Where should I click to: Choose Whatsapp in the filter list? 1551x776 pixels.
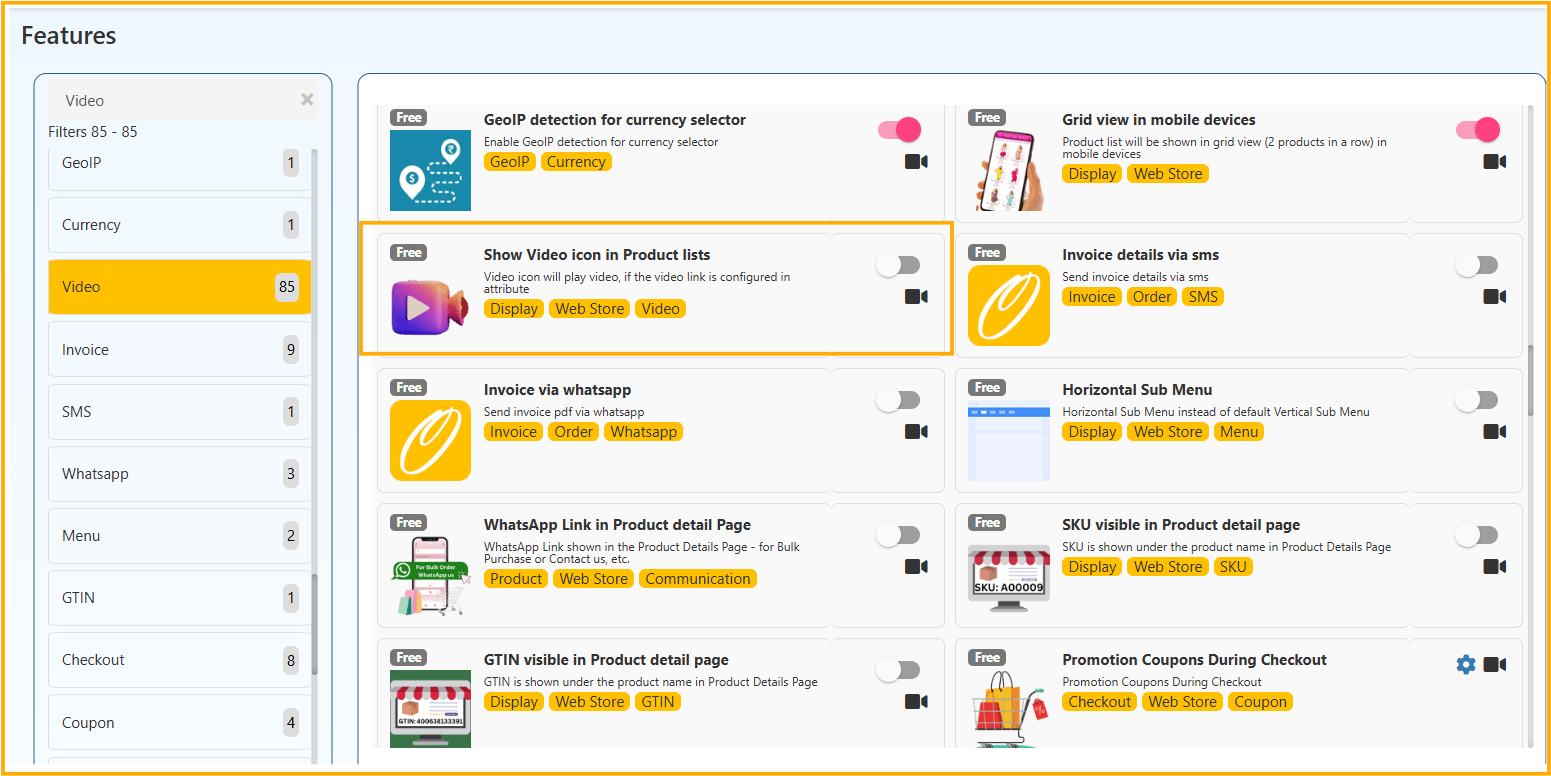[179, 474]
